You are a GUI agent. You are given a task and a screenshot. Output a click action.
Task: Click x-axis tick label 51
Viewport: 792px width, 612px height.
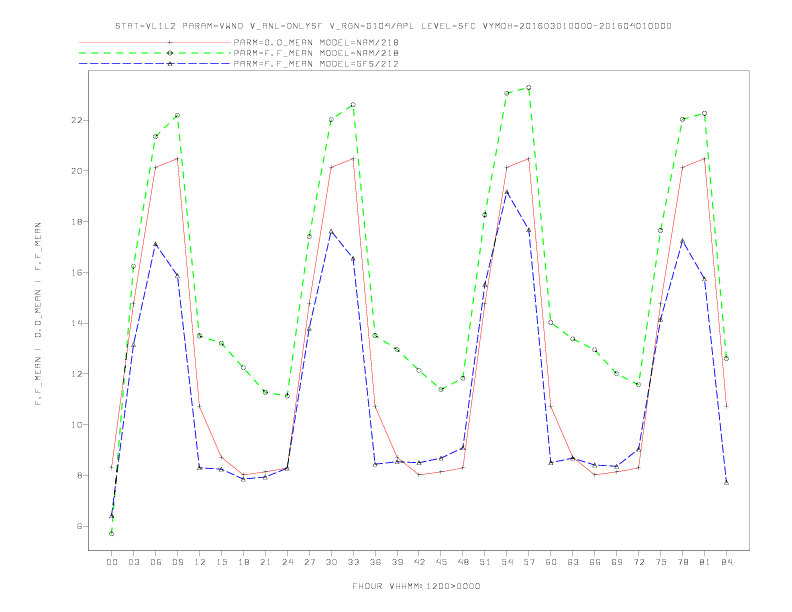(485, 562)
